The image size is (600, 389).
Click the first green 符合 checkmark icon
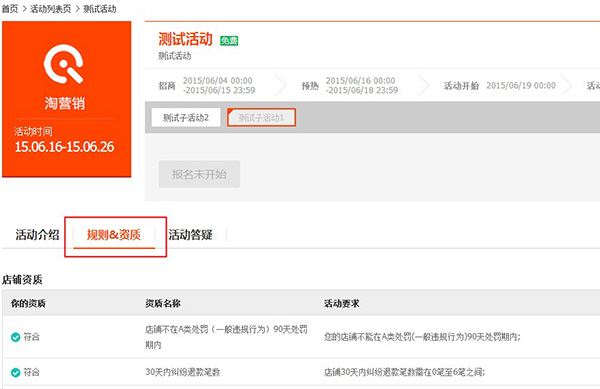(x=15, y=337)
